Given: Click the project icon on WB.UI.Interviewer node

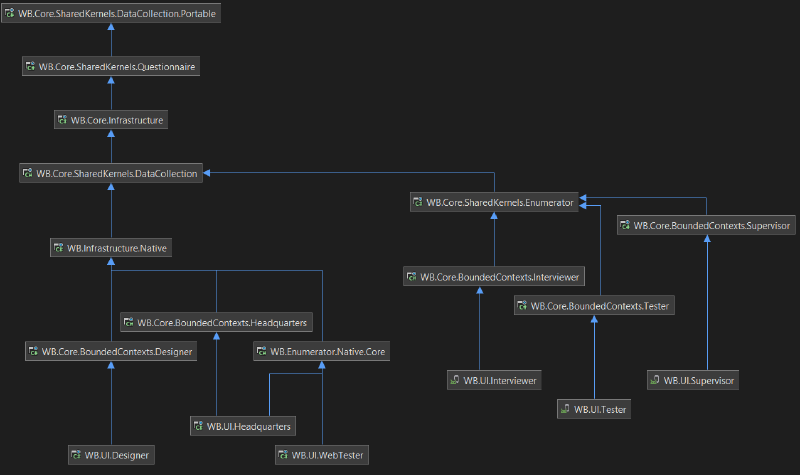Looking at the screenshot, I should click(x=456, y=380).
